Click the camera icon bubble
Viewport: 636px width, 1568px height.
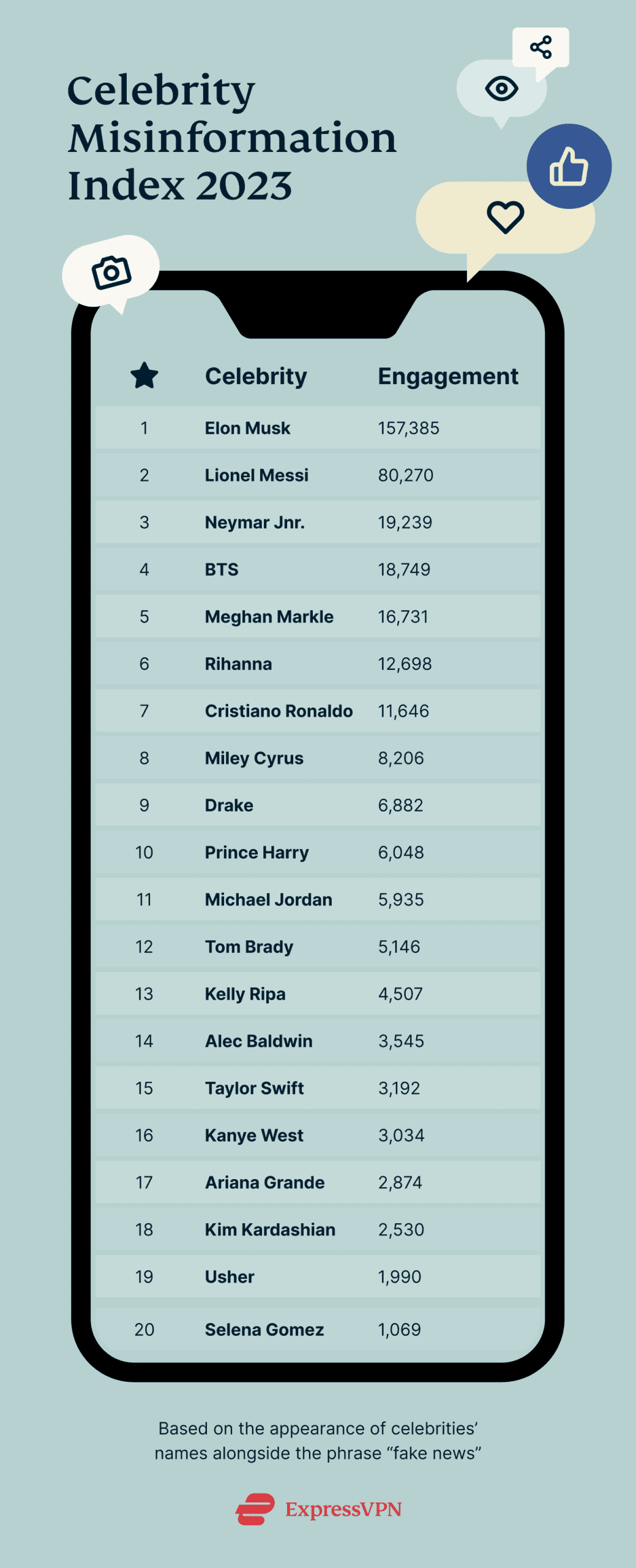pyautogui.click(x=111, y=271)
